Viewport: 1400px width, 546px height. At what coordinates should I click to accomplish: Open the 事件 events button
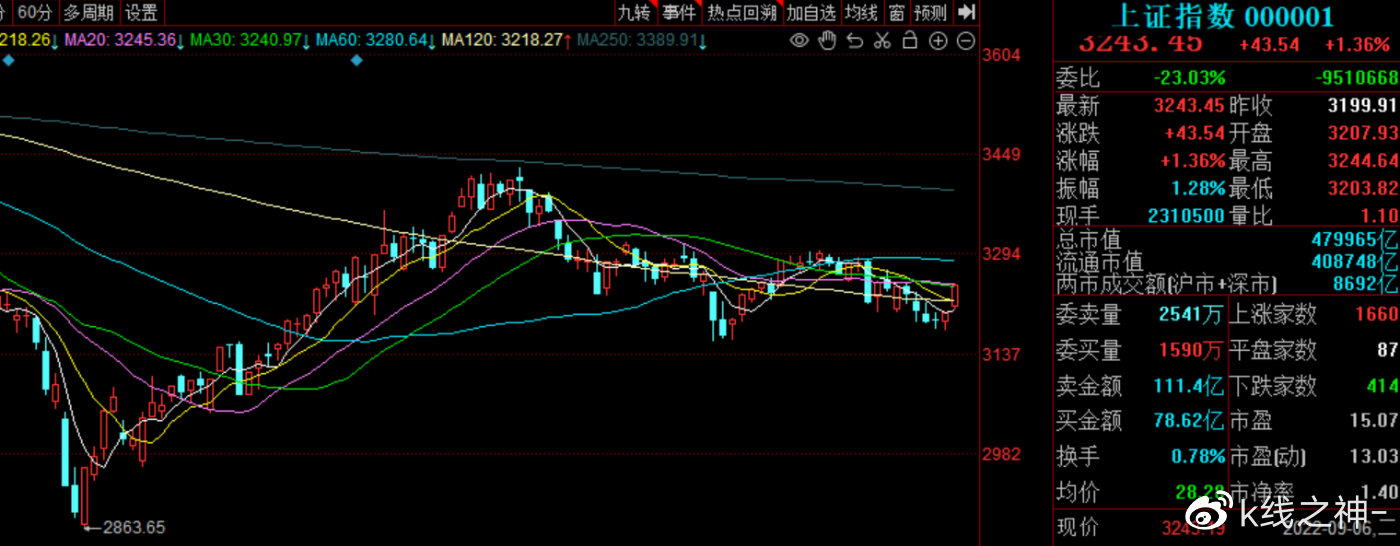[x=679, y=12]
